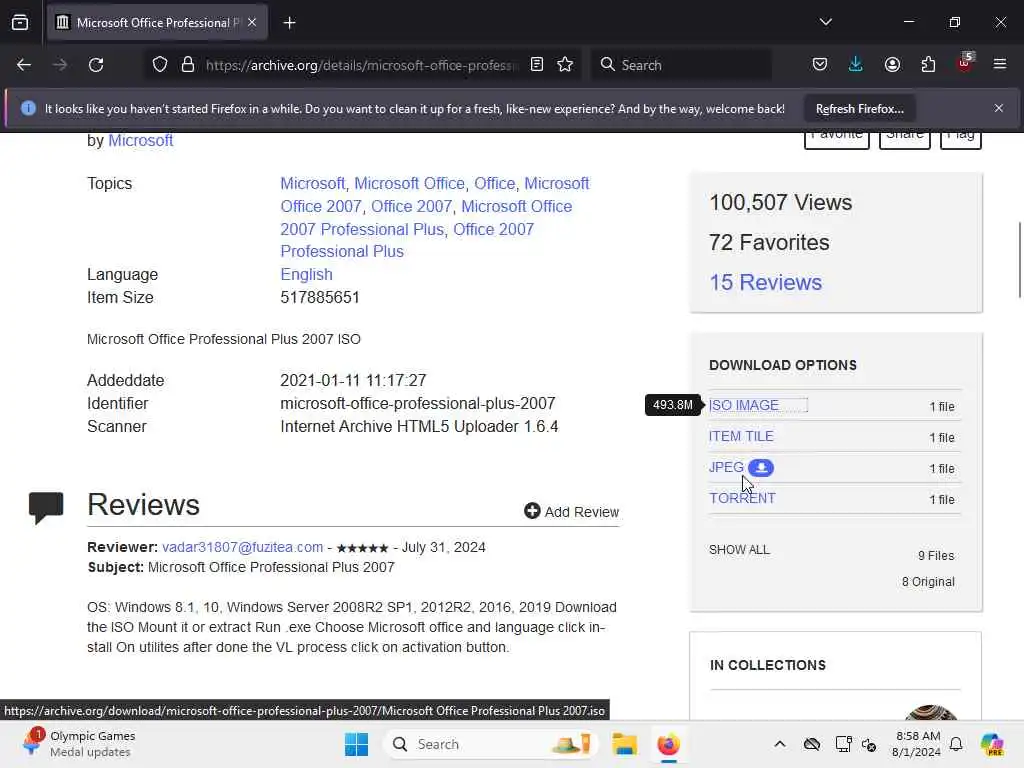Screen dimensions: 1024x768
Task: Open the Office 2007 Professional Plus topic
Action: point(408,240)
